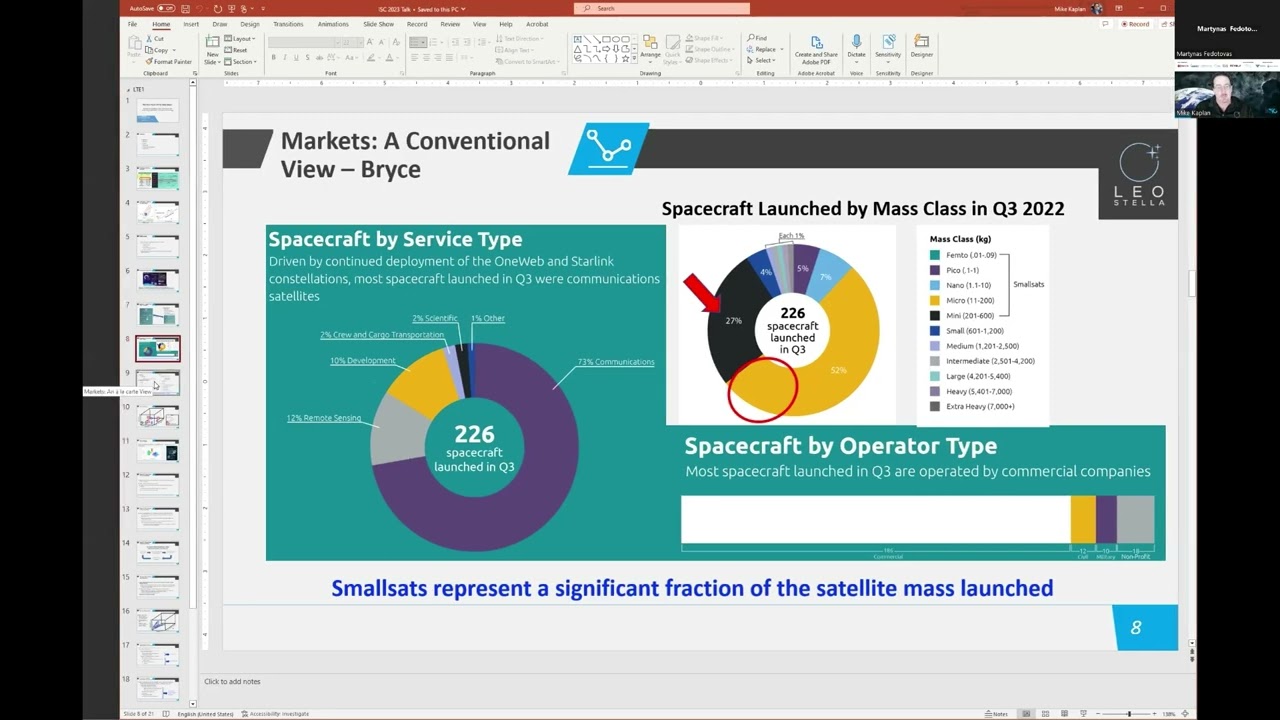Click the Paste button

136,48
